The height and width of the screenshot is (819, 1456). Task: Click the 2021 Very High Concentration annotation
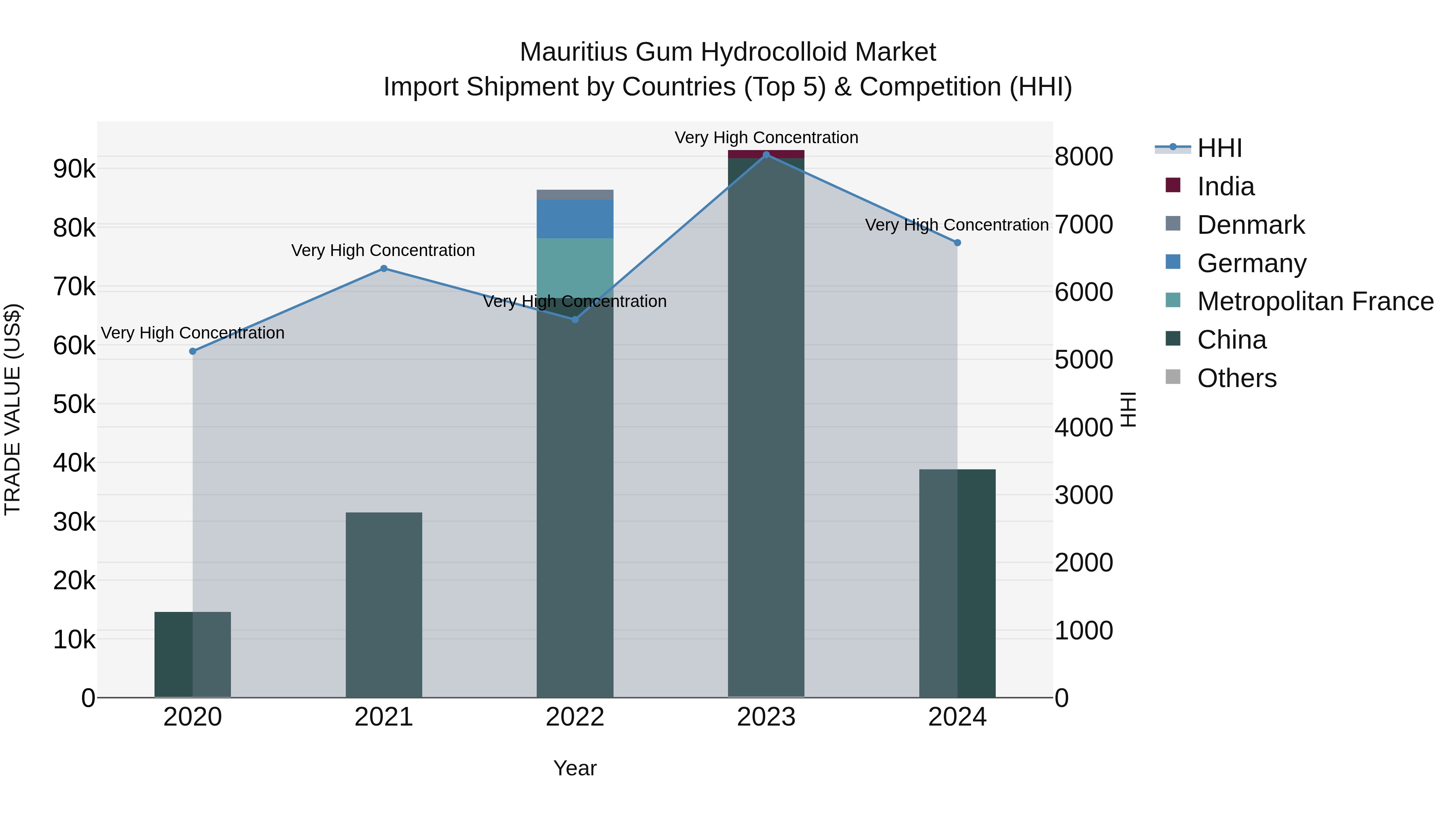(x=383, y=250)
